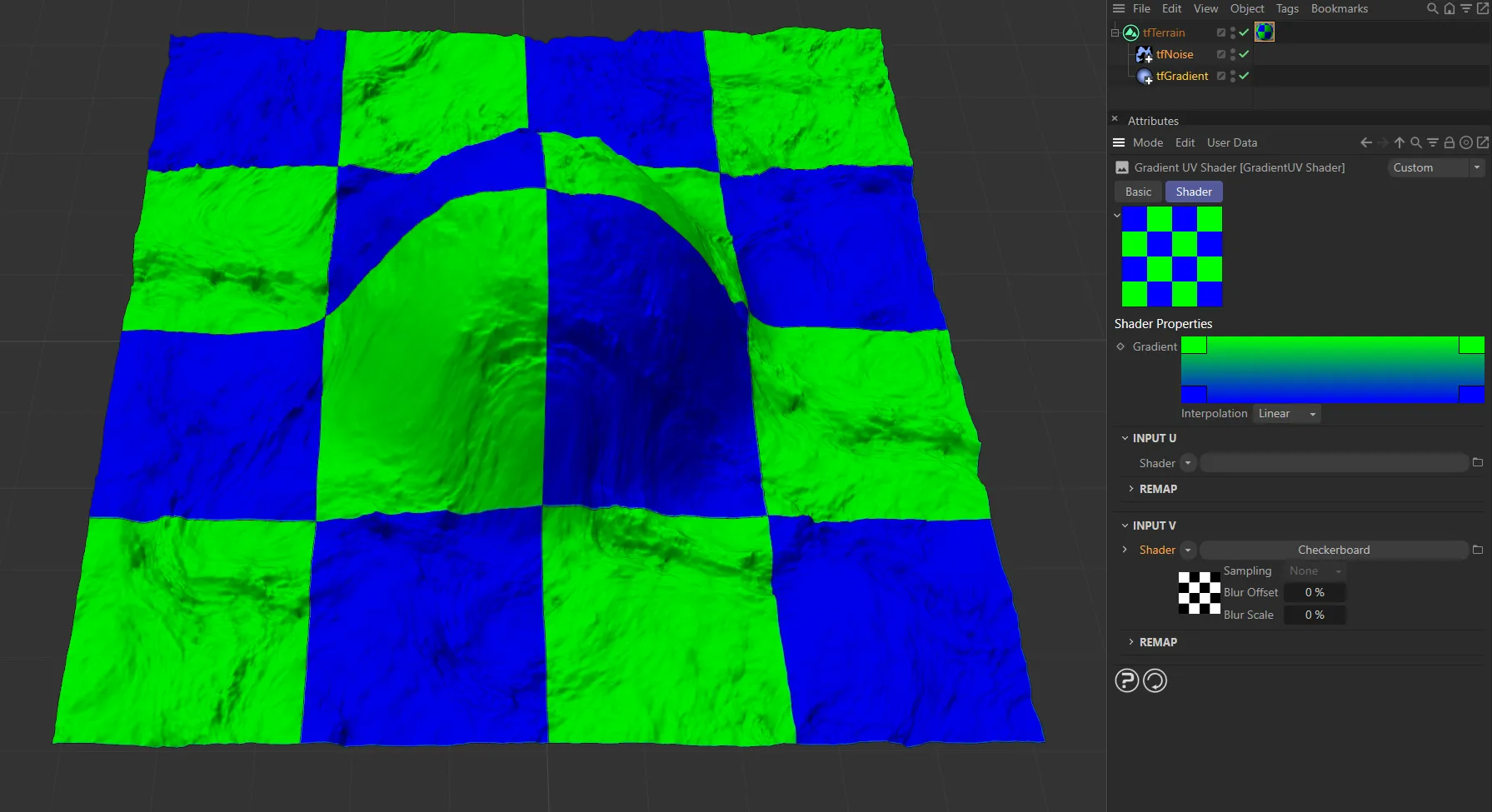Screen dimensions: 1492x812
Task: Select the top-left green gradient knot
Action: click(1194, 345)
